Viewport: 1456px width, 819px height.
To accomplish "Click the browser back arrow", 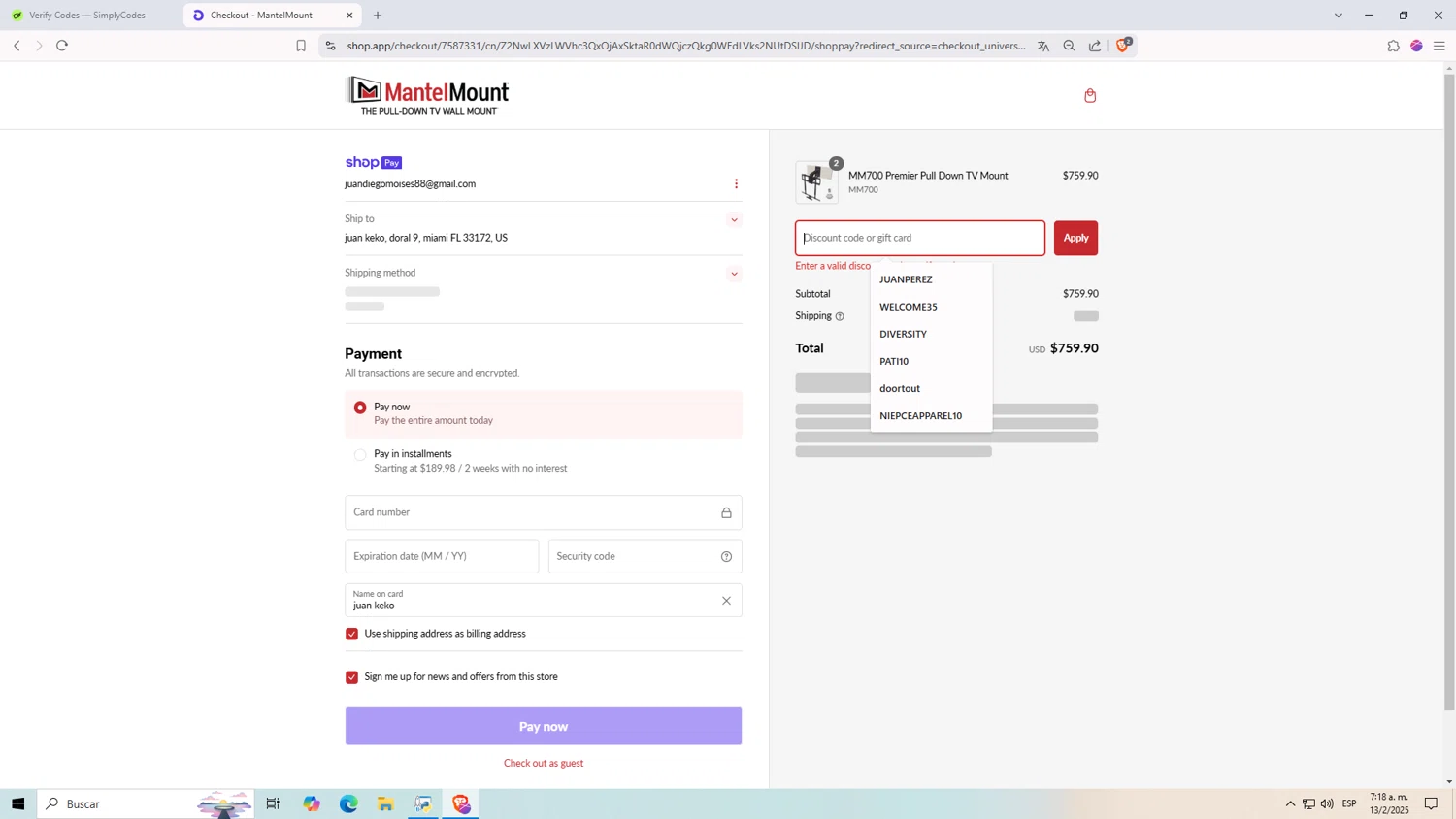I will click(17, 46).
